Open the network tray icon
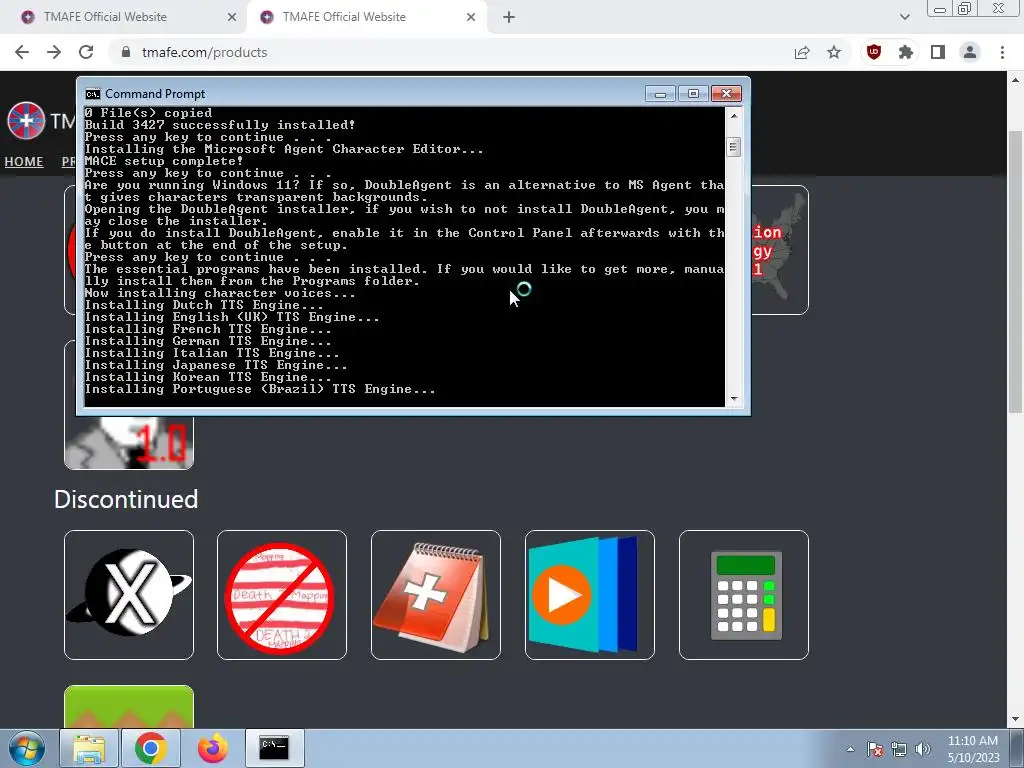 (x=899, y=749)
